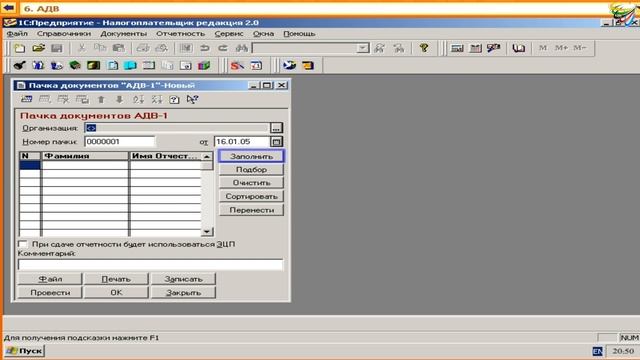Click the Комментарий text field
Image resolution: width=640 pixels, height=360 pixels.
click(150, 264)
